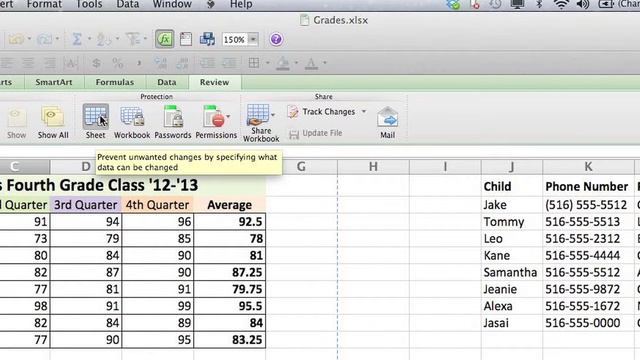Click the volume speaker icon in menu bar
640x360 pixels.
tap(583, 4)
